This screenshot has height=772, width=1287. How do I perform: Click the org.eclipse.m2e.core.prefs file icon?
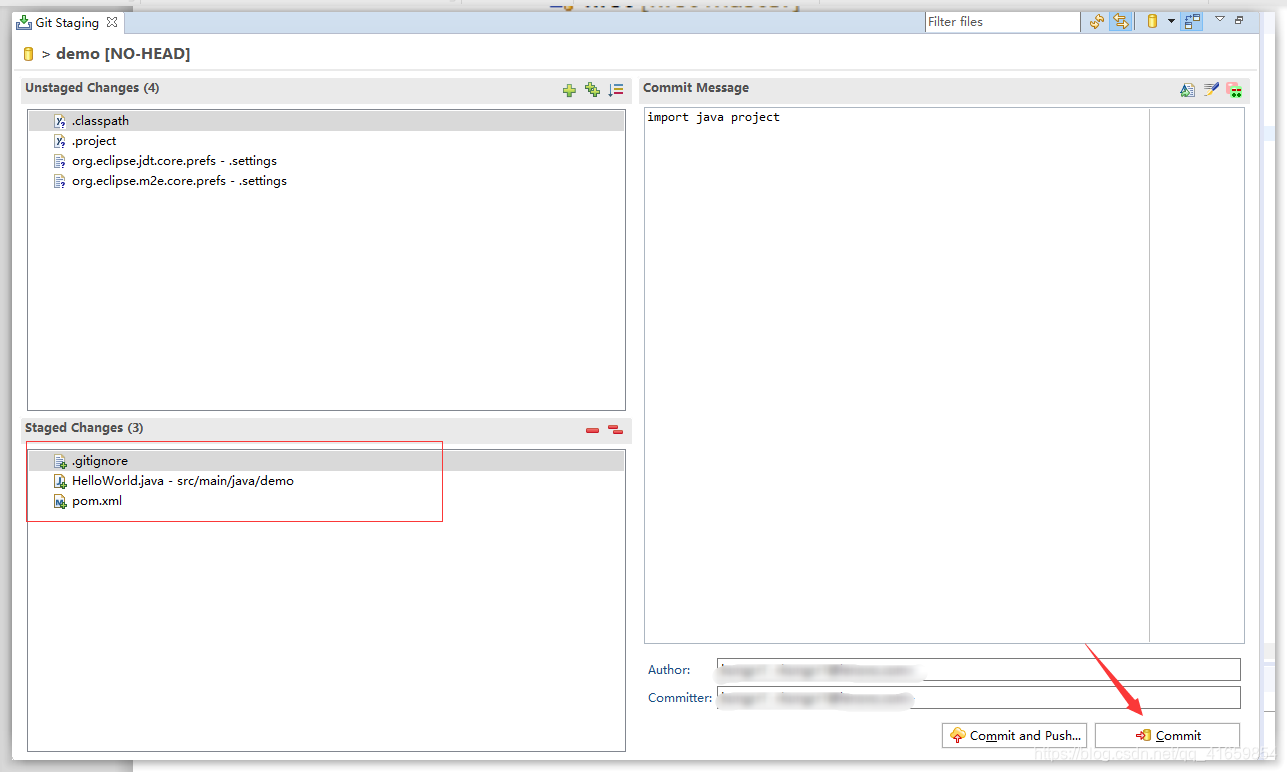pyautogui.click(x=60, y=181)
